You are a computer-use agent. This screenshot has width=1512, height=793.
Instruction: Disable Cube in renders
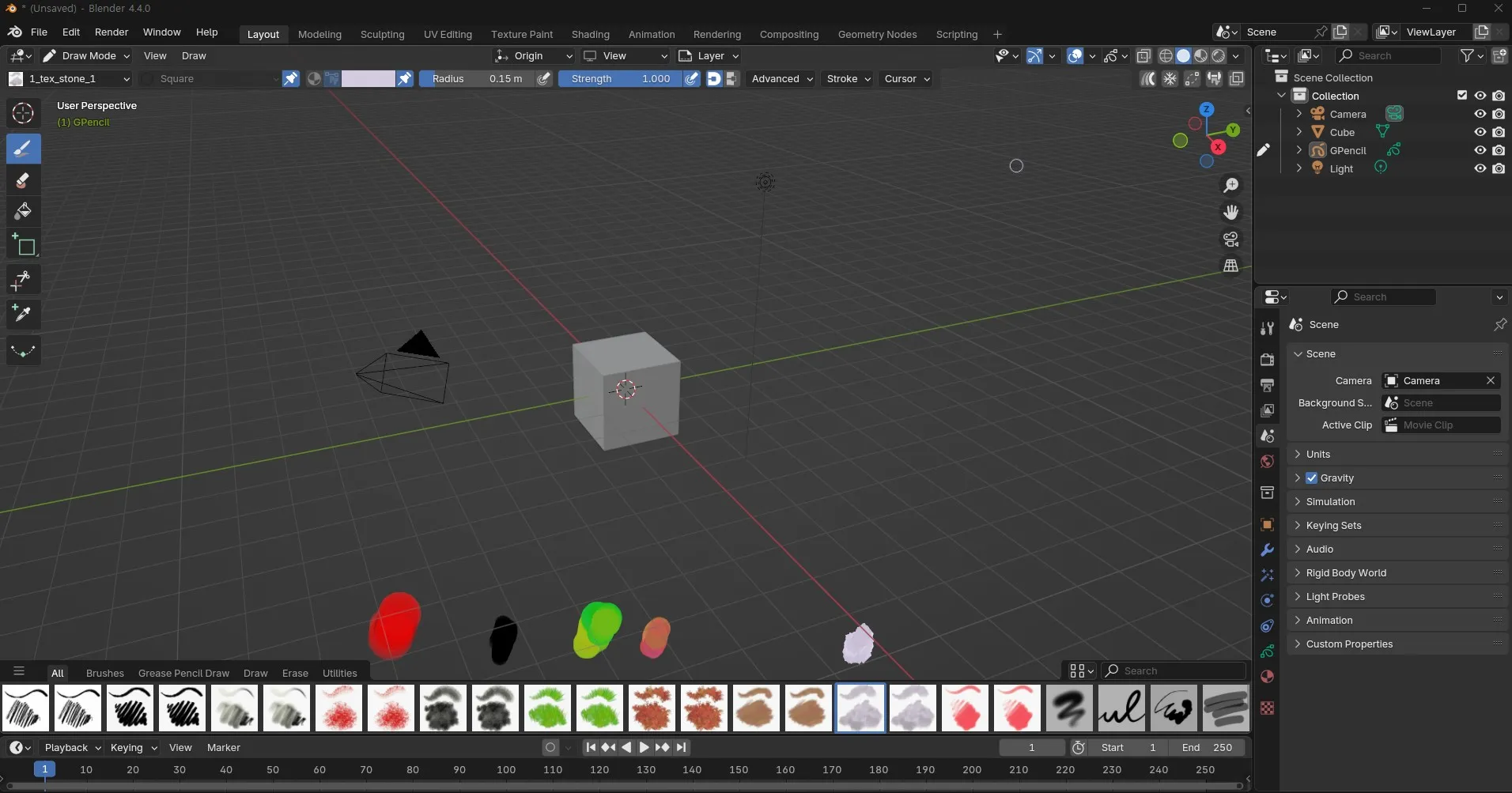tap(1499, 132)
